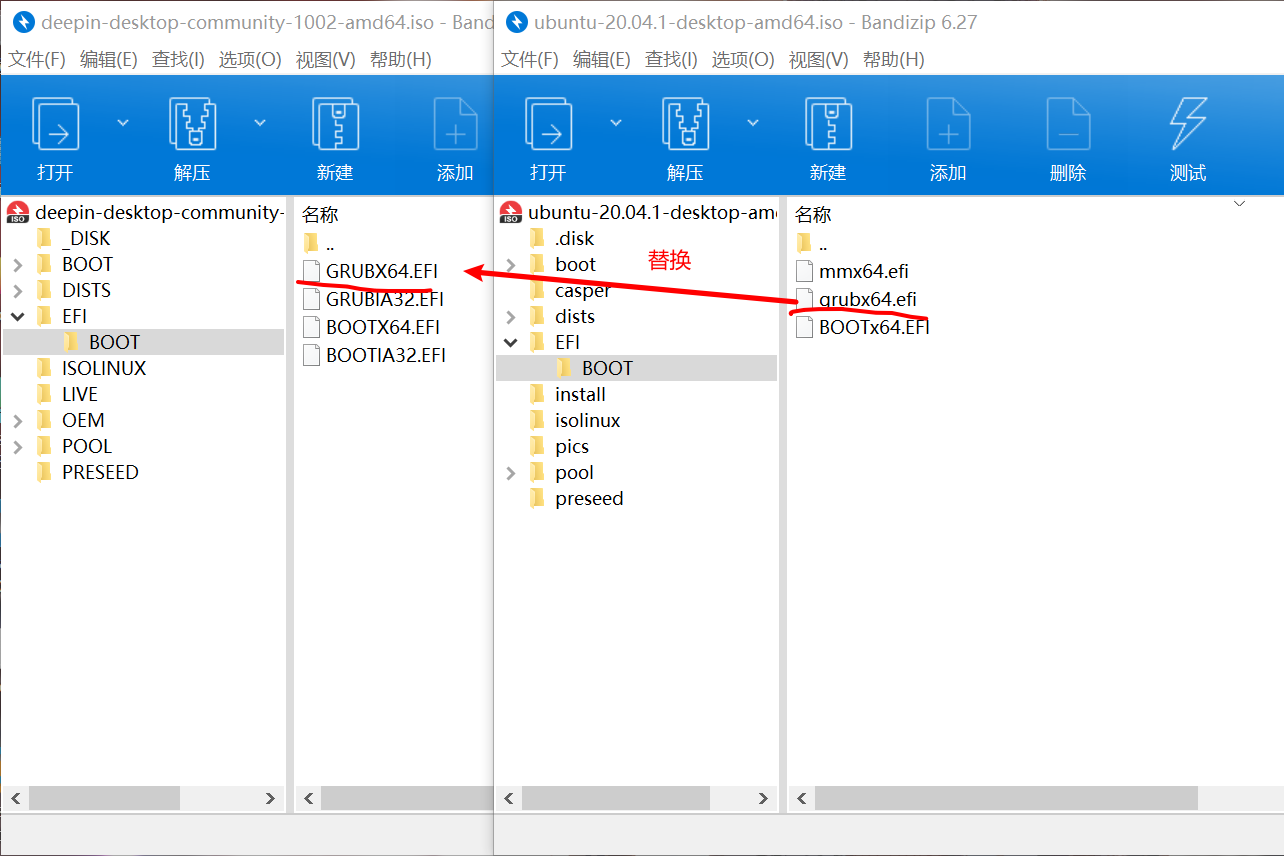
Task: Expand the pool folder in ubuntu tree
Action: [x=511, y=472]
